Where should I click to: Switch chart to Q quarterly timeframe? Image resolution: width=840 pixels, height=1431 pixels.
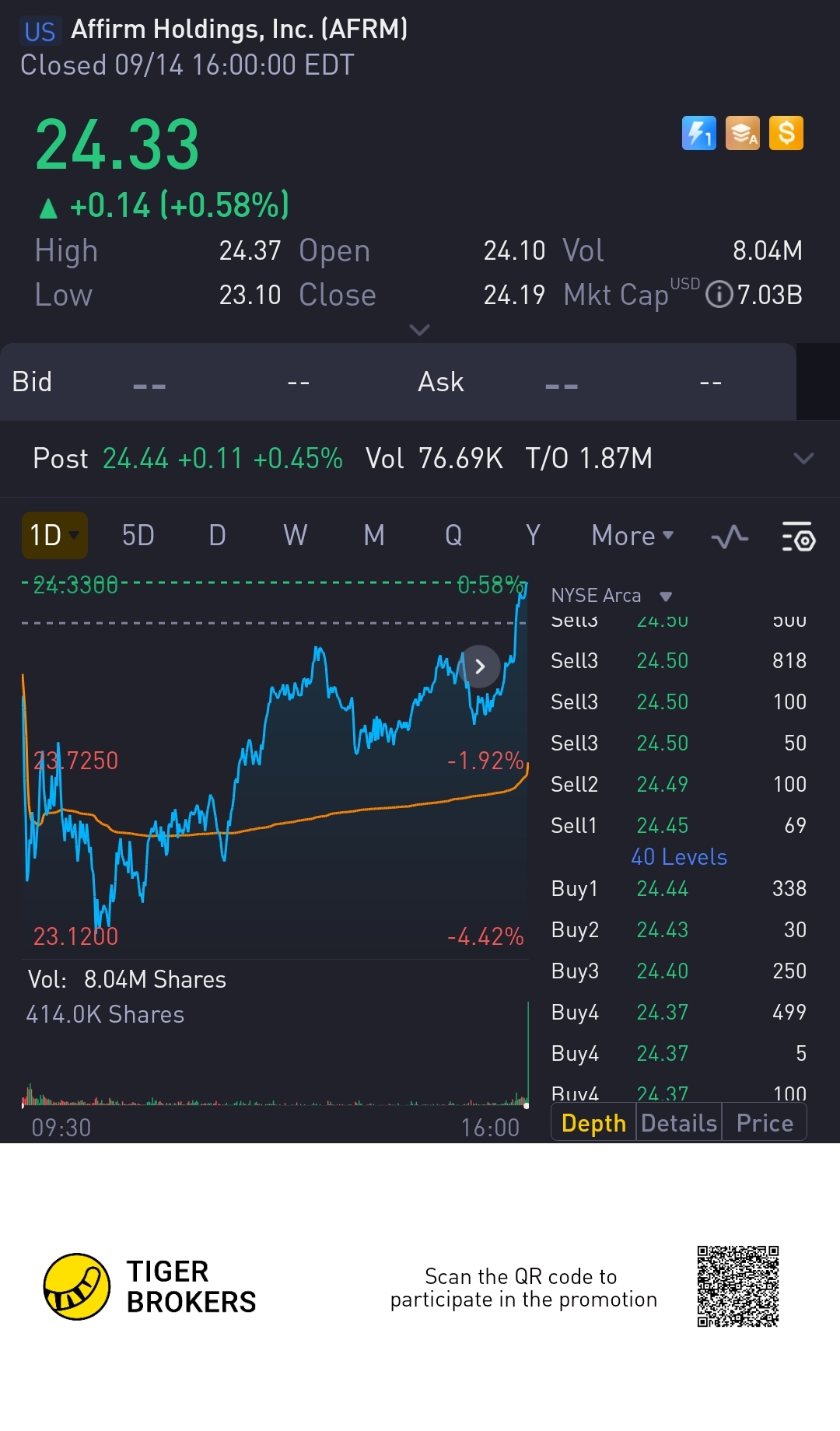coord(453,535)
